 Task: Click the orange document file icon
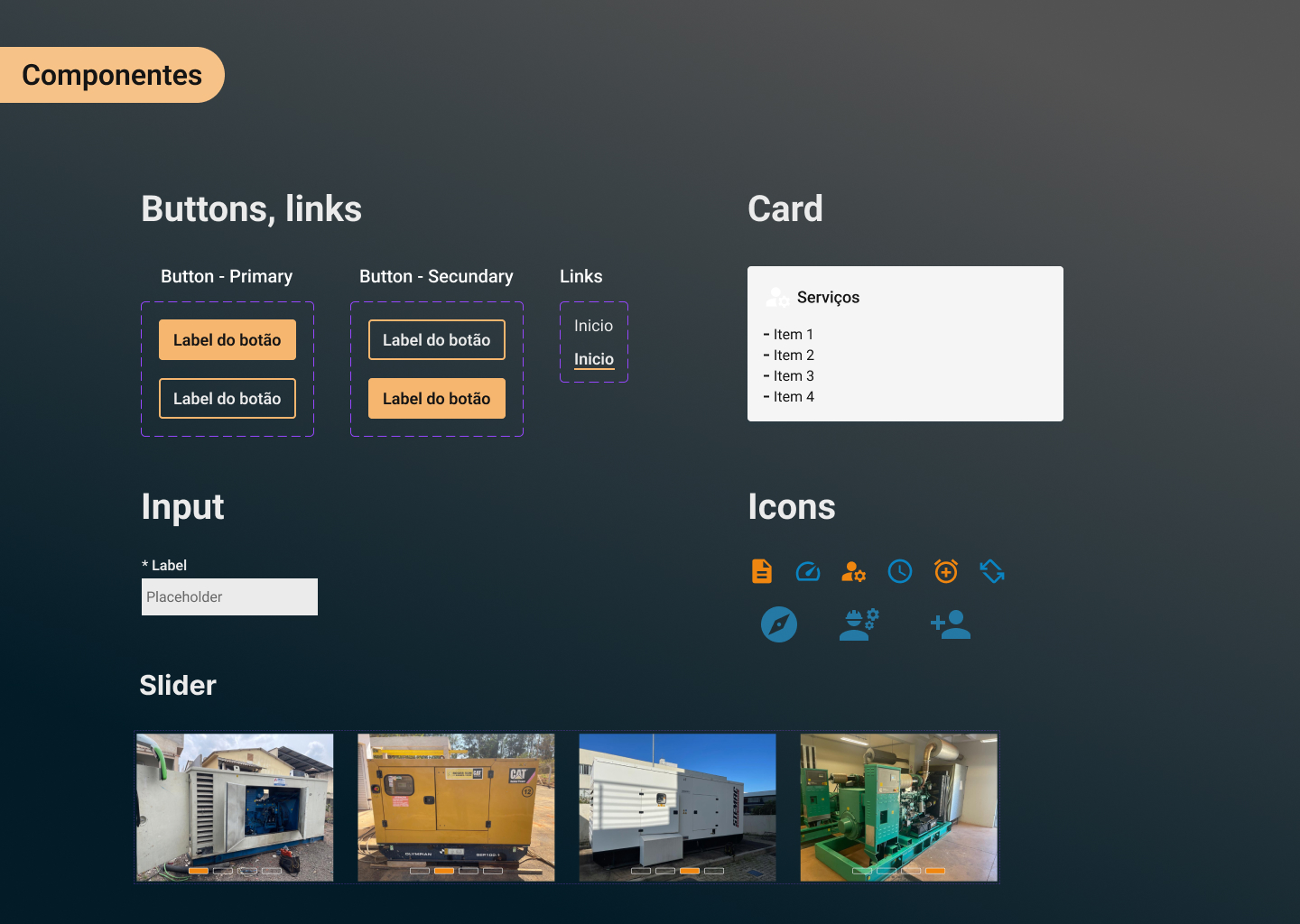coord(762,571)
